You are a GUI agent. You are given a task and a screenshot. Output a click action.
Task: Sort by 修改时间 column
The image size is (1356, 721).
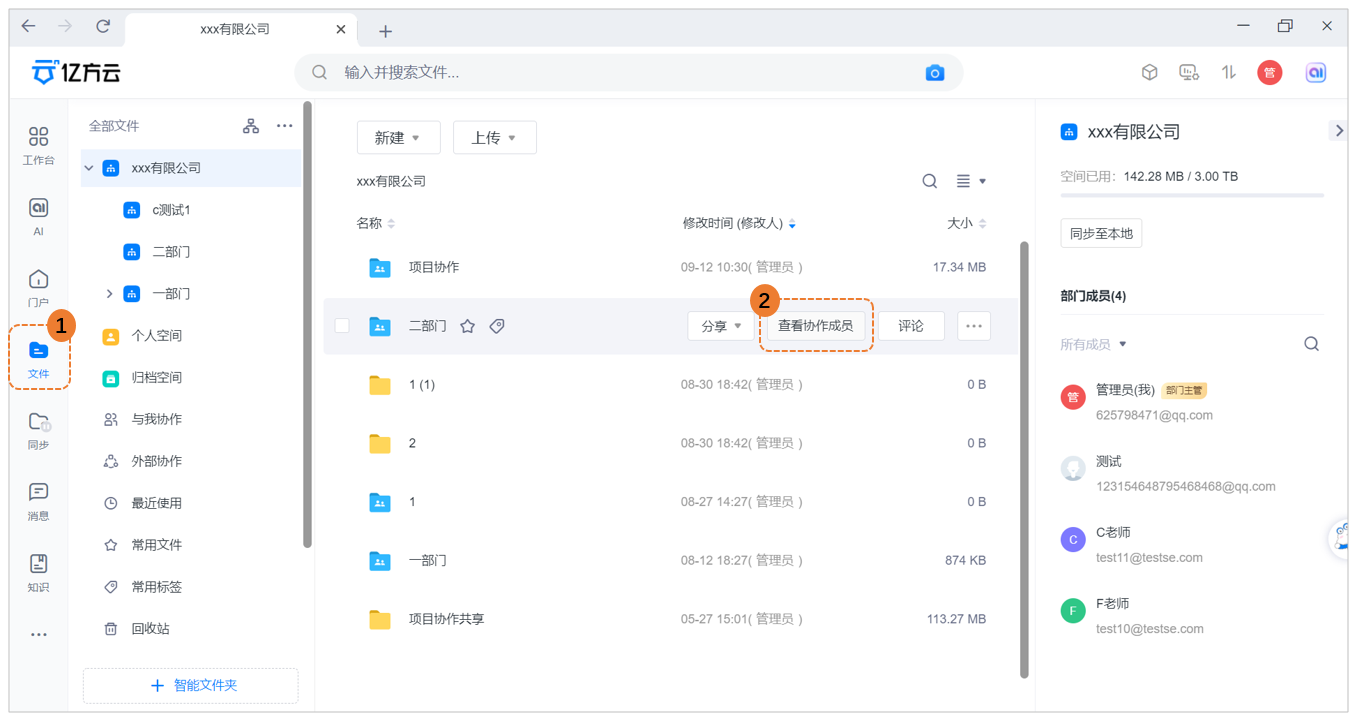739,223
